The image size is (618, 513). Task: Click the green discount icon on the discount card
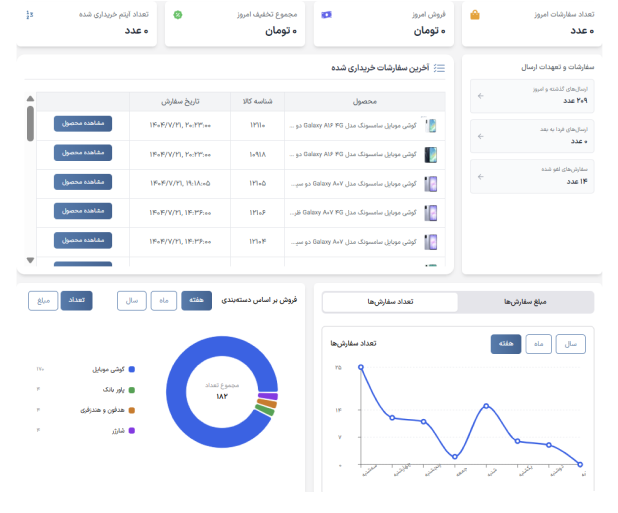178,15
